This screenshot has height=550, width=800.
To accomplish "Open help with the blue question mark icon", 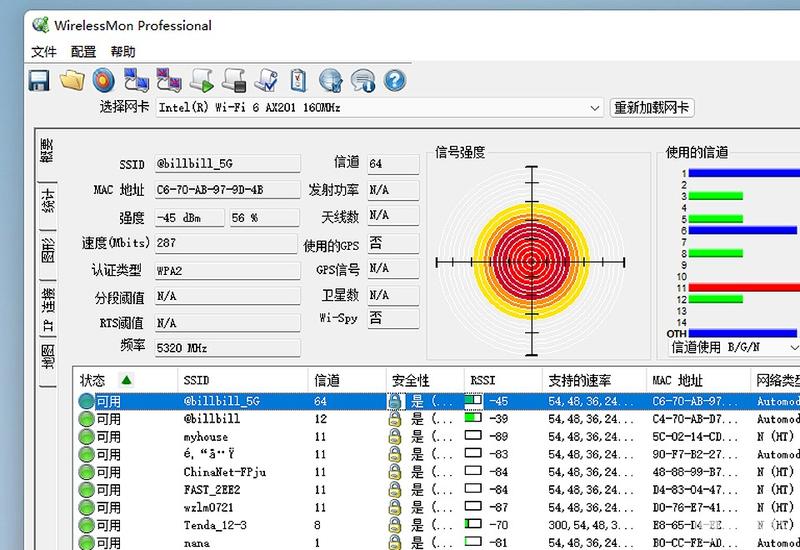I will [x=394, y=80].
